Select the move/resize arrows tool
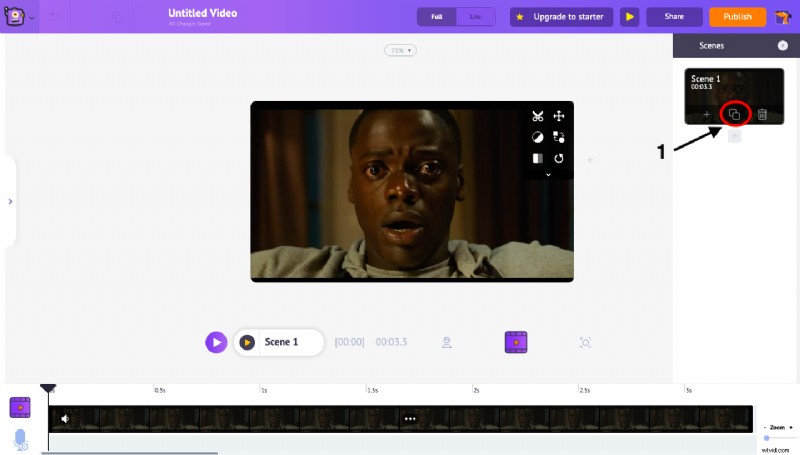800x455 pixels. coord(559,116)
